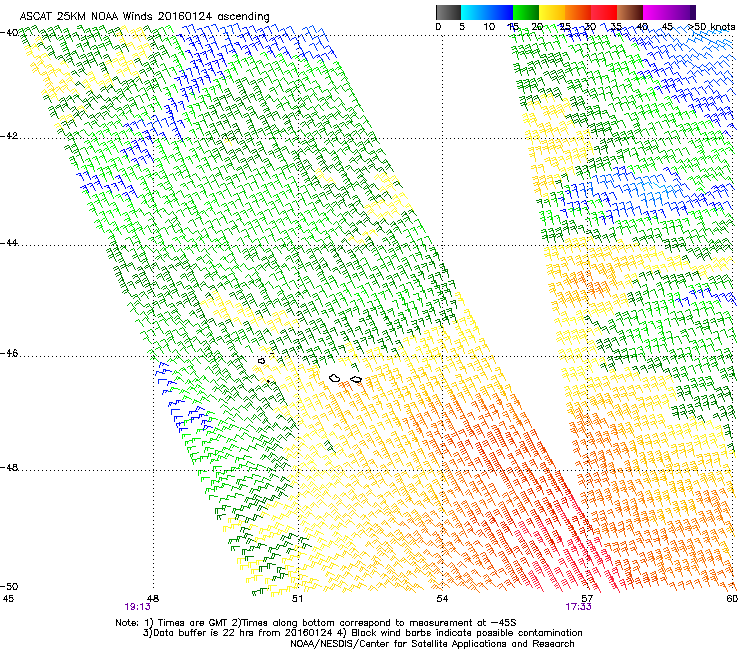Click the latitude label '-42'
Screen dimensions: 740x650
point(9,136)
